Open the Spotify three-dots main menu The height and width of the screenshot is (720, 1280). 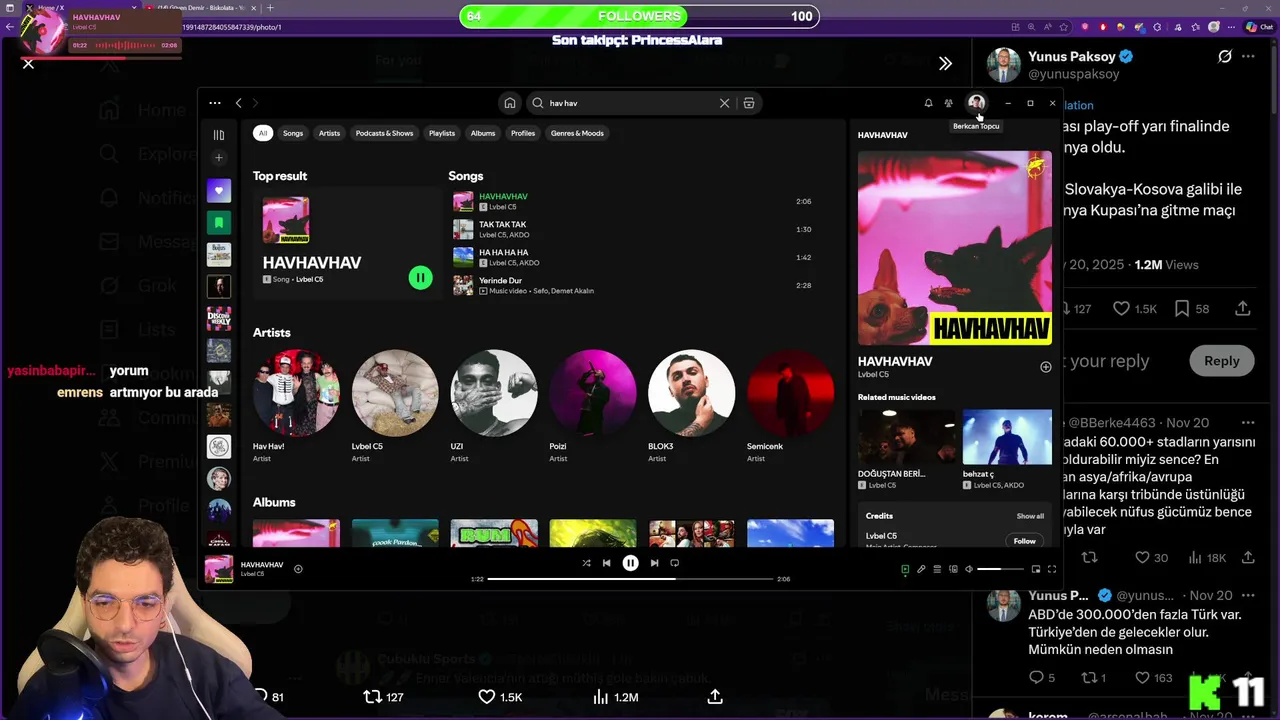pos(214,103)
